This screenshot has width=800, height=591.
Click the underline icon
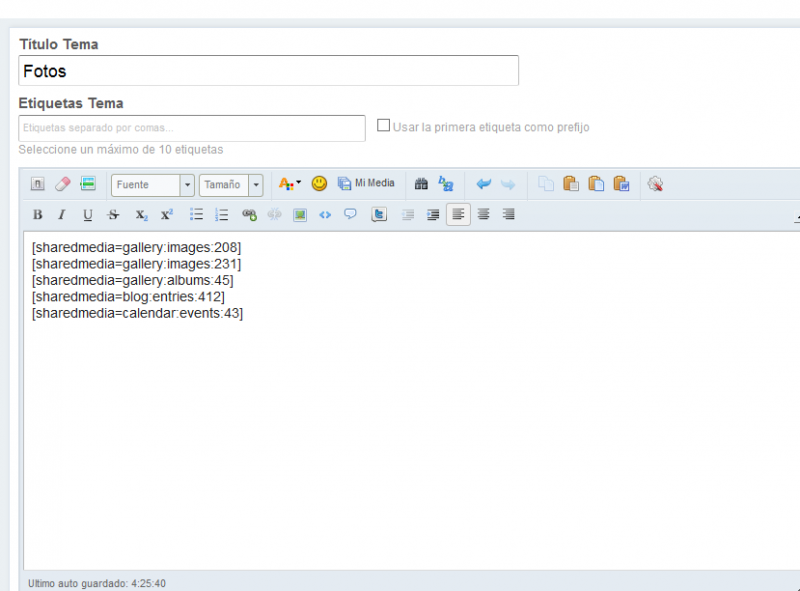tap(88, 215)
